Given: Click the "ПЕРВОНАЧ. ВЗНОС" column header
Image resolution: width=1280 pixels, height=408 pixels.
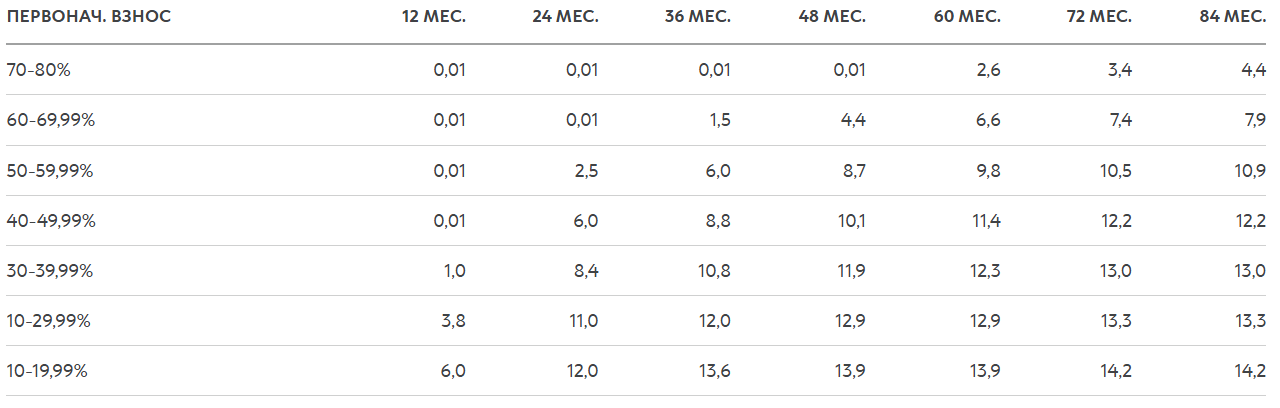Looking at the screenshot, I should 88,18.
